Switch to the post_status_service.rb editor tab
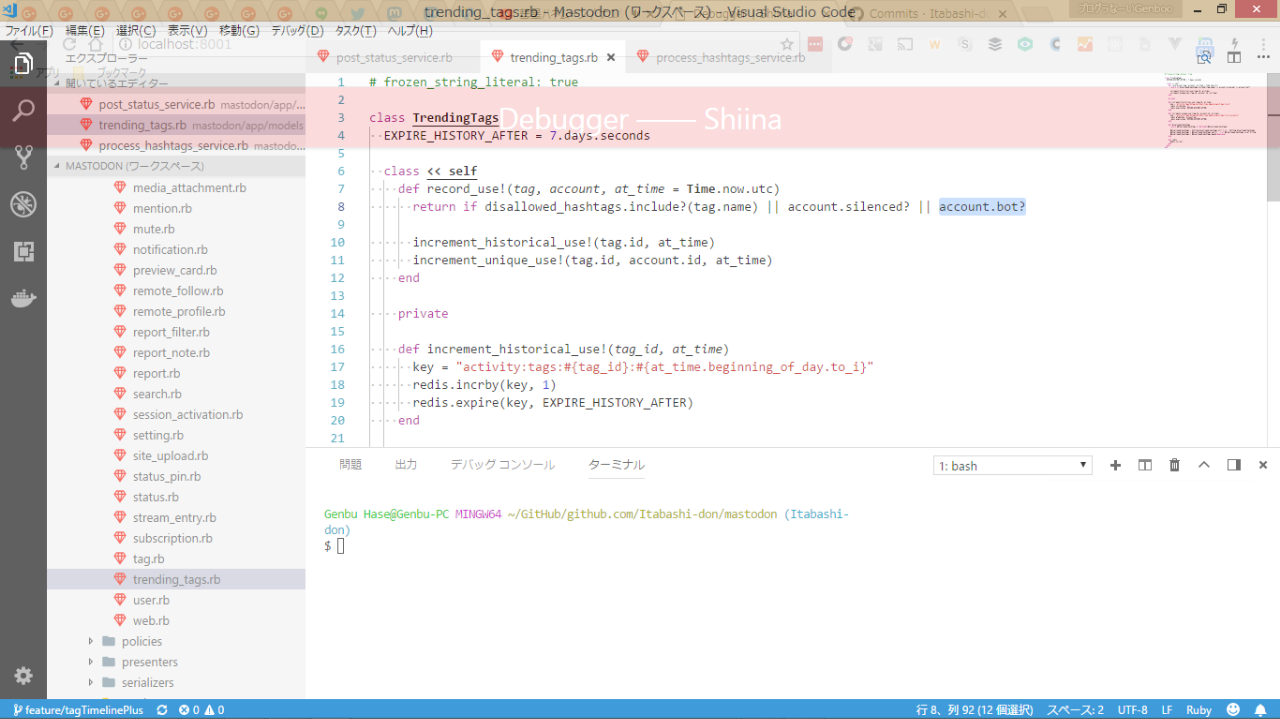This screenshot has height=719, width=1280. point(393,58)
